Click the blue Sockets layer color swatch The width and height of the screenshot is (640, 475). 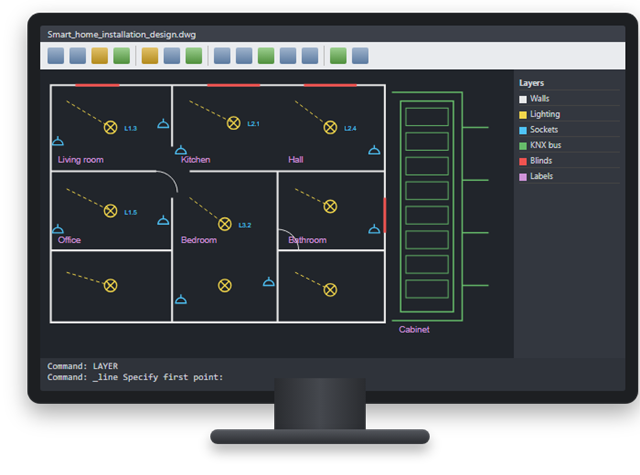(x=523, y=130)
